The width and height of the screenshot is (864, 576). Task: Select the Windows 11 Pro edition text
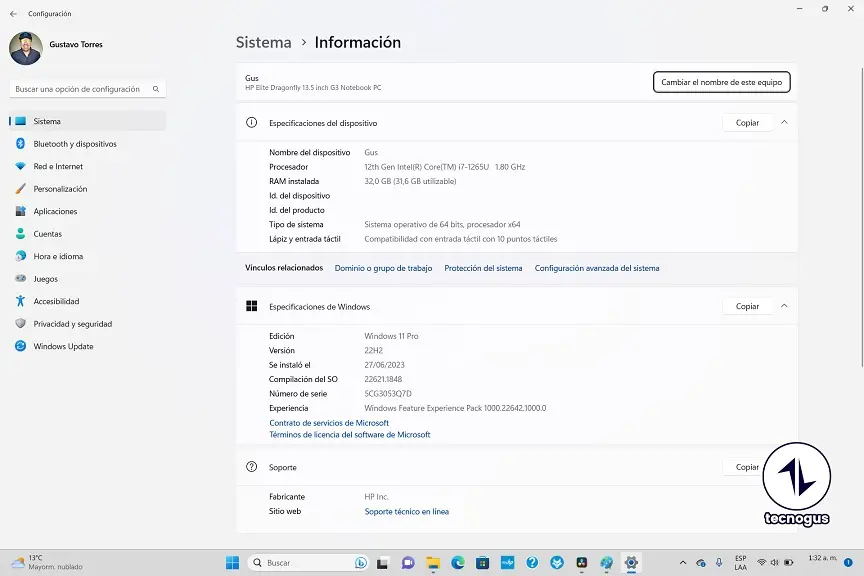(x=391, y=336)
